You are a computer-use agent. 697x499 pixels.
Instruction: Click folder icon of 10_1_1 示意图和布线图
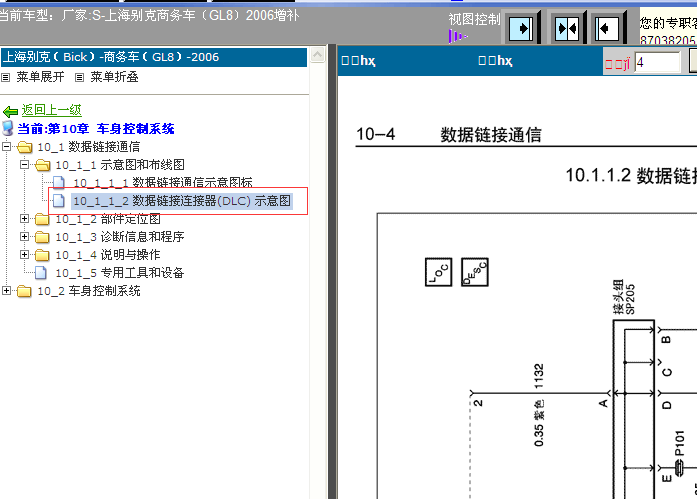coord(42,165)
